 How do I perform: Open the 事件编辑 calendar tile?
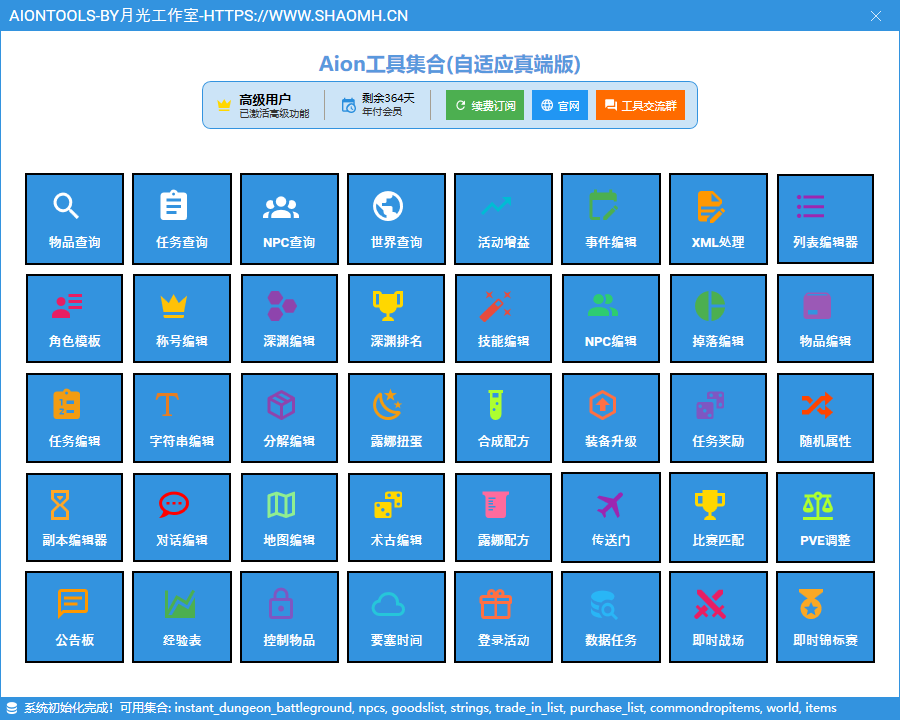[x=611, y=219]
